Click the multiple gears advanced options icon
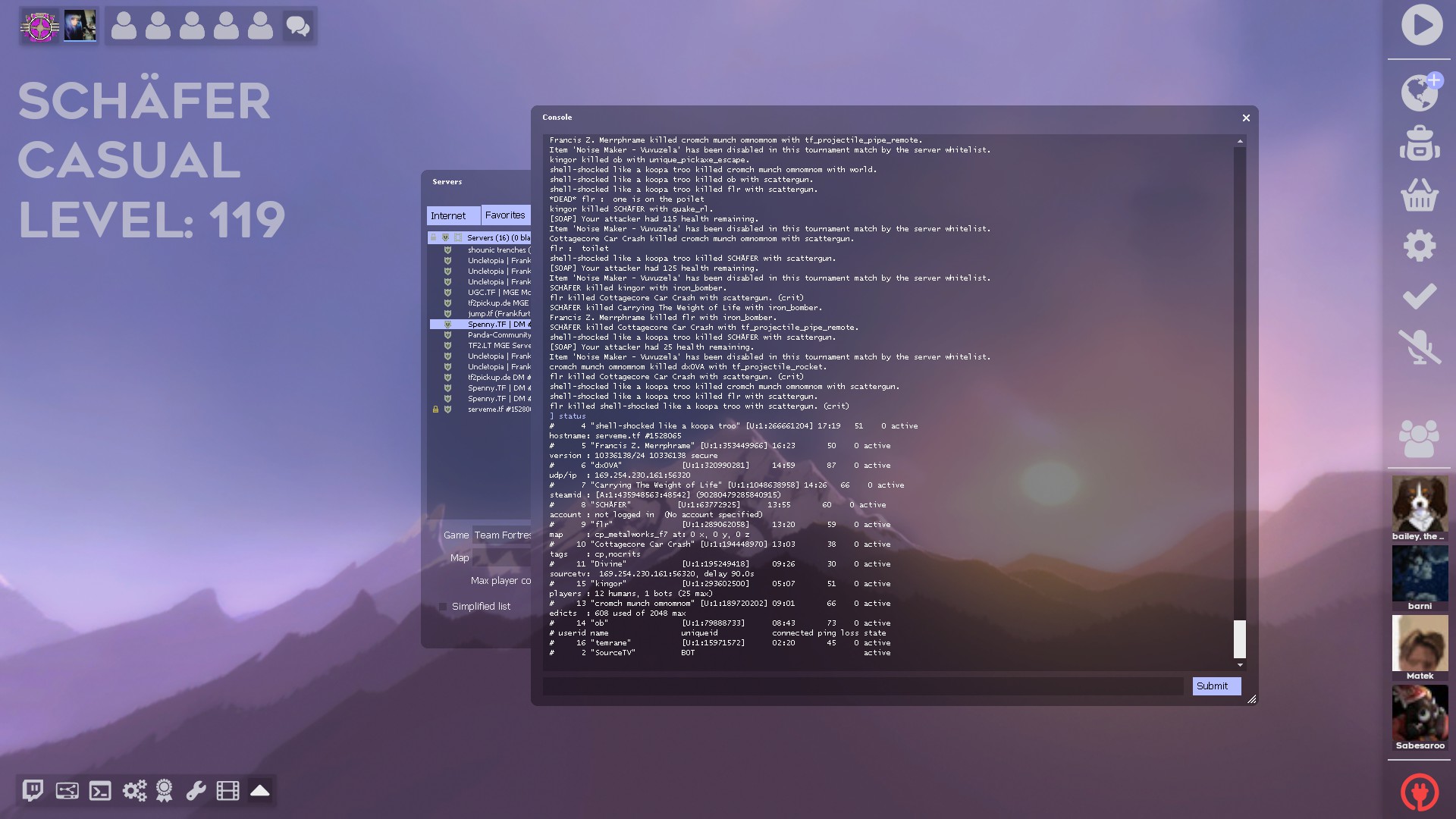 [x=134, y=791]
